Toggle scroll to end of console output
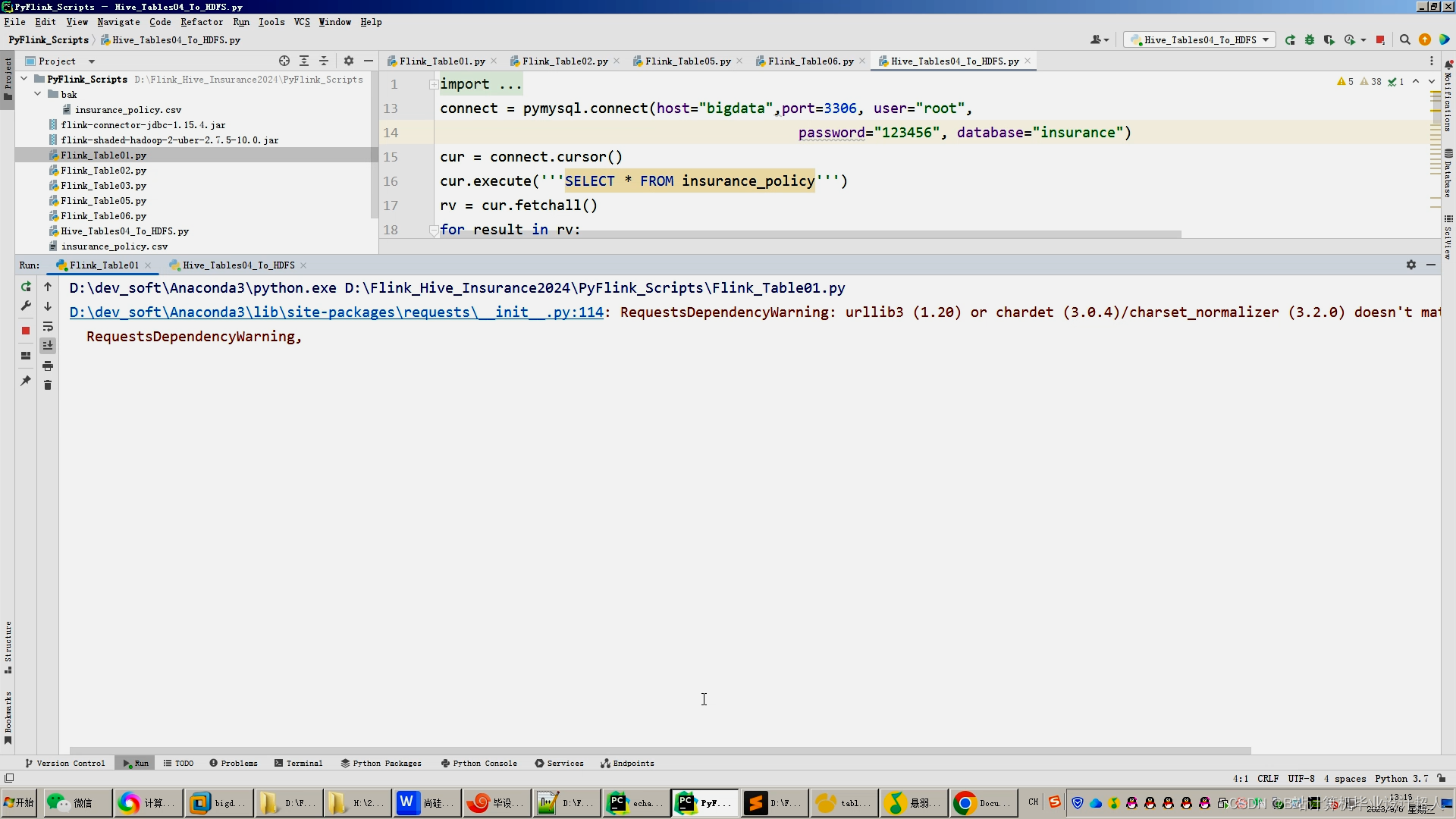 pos(48,346)
